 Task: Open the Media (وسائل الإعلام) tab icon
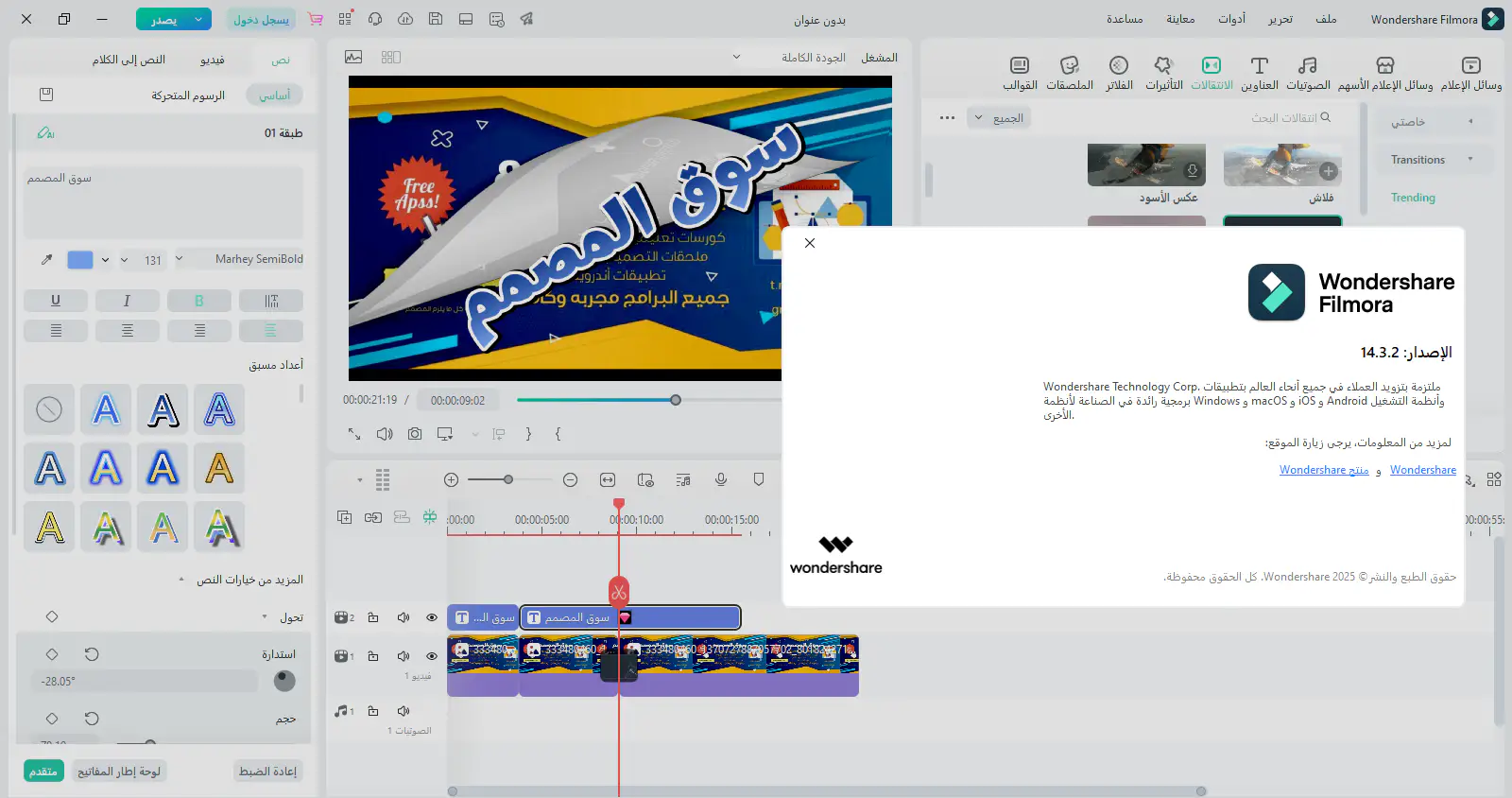point(1471,65)
